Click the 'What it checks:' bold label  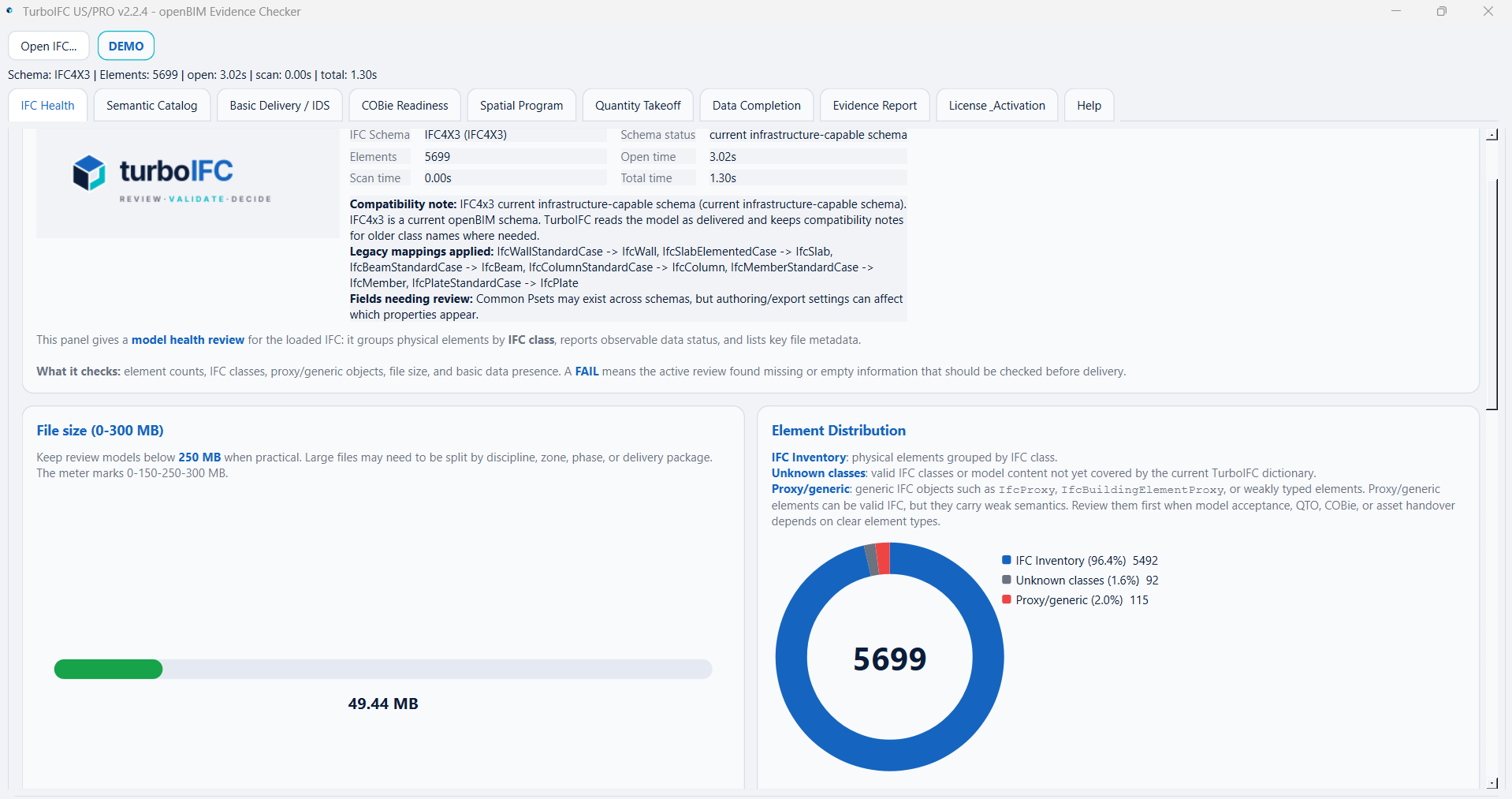[x=78, y=371]
